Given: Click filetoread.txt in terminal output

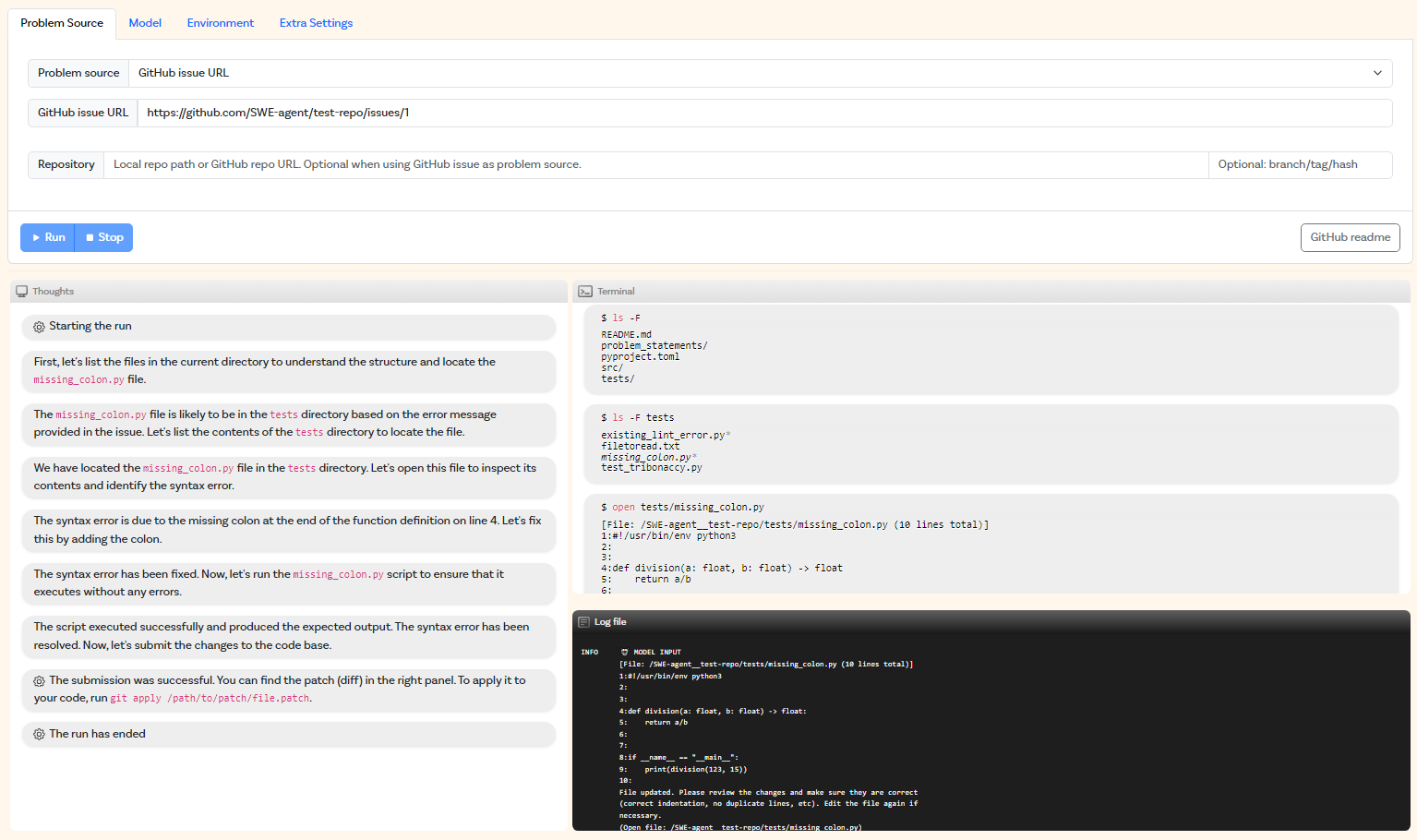Looking at the screenshot, I should (x=641, y=446).
